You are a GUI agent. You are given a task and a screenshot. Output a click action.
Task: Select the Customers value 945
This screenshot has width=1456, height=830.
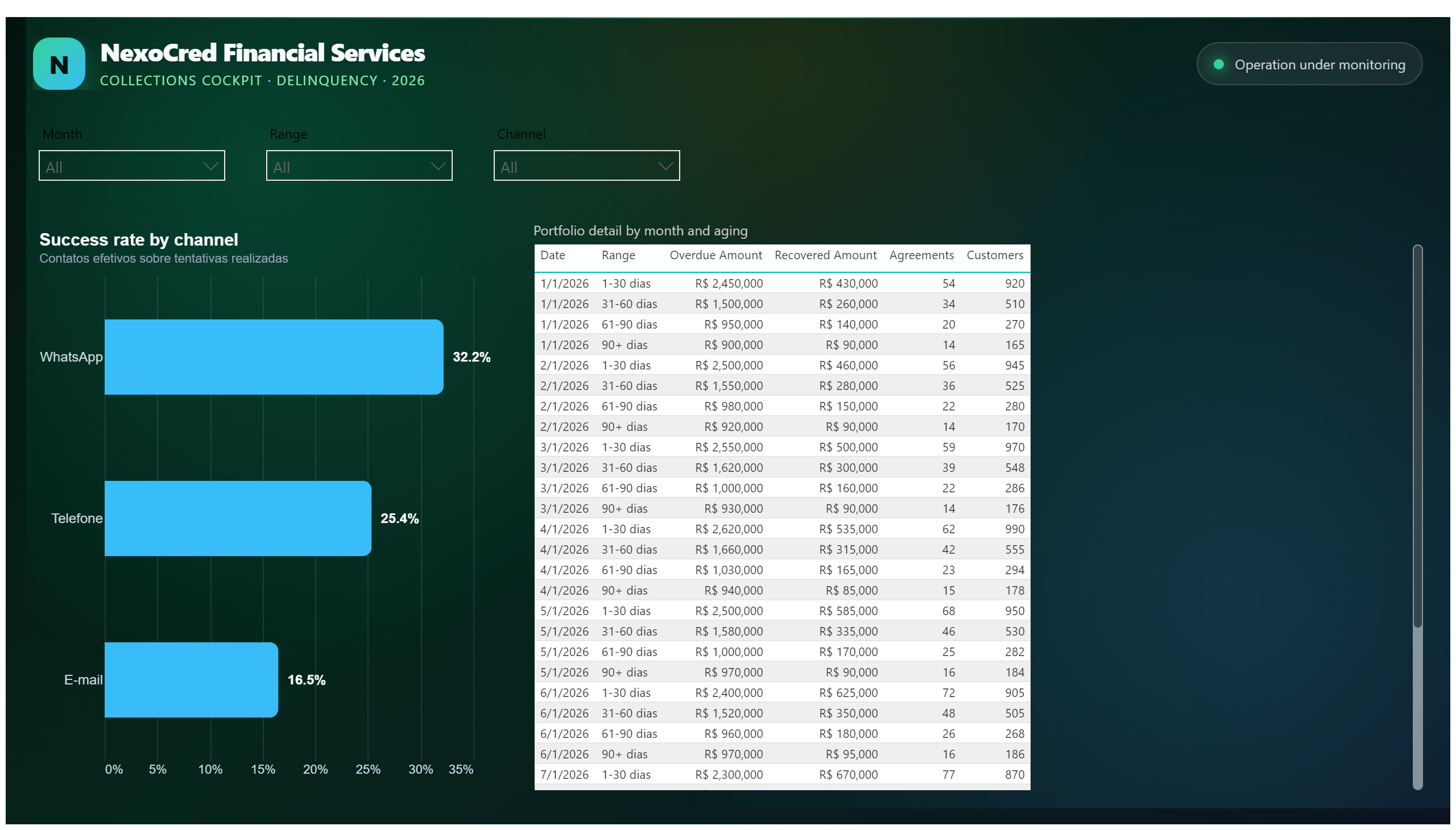(1014, 366)
